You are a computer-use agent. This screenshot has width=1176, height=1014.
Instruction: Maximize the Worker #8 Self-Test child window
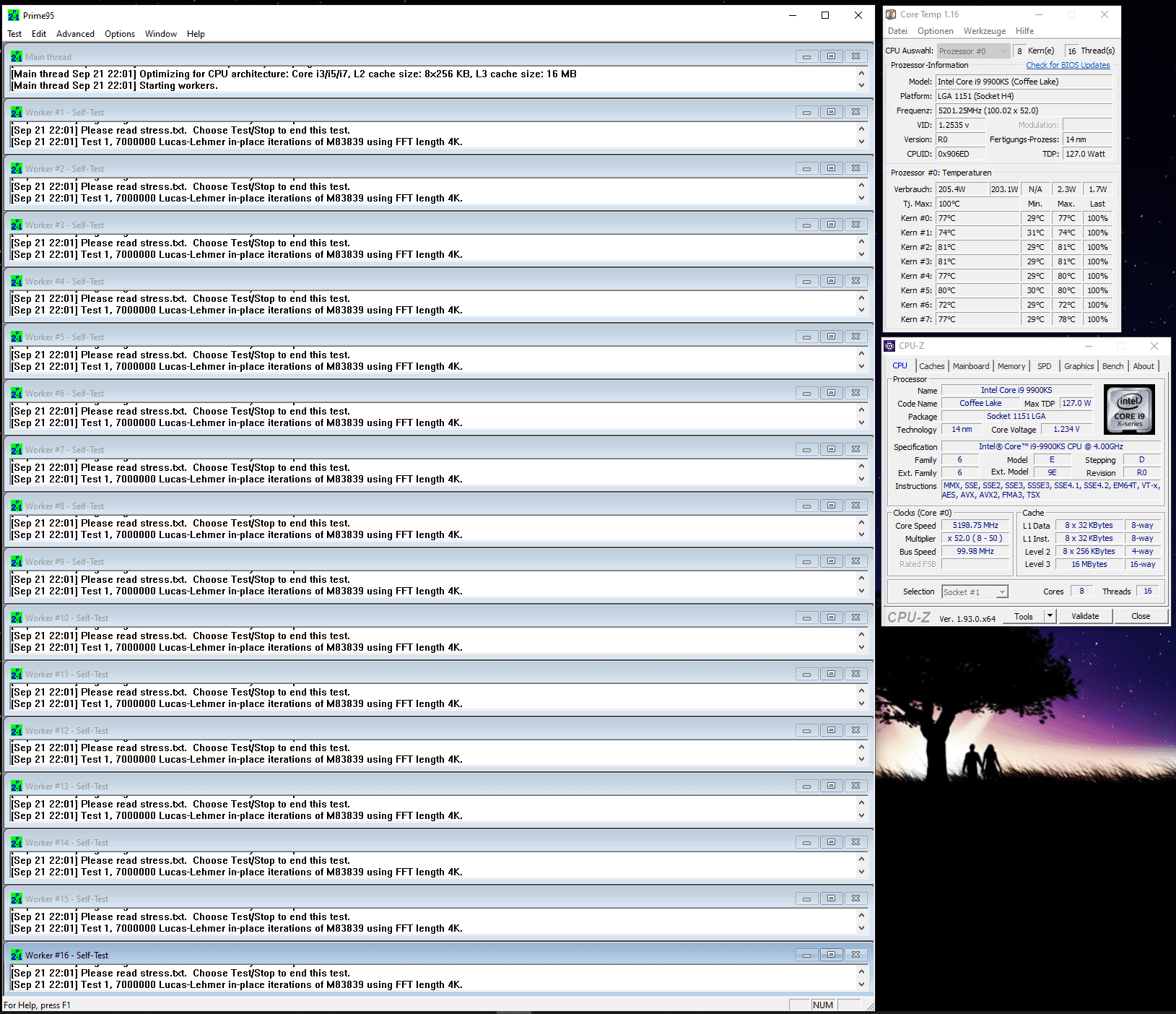[x=831, y=506]
